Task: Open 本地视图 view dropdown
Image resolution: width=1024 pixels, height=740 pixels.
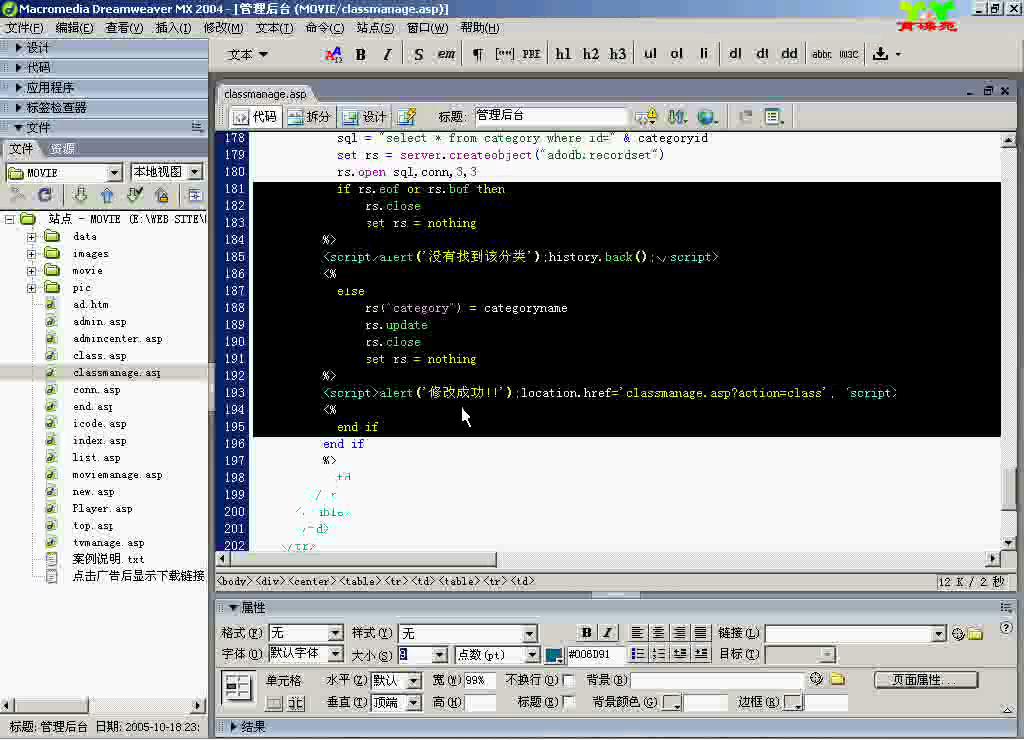Action: 195,172
